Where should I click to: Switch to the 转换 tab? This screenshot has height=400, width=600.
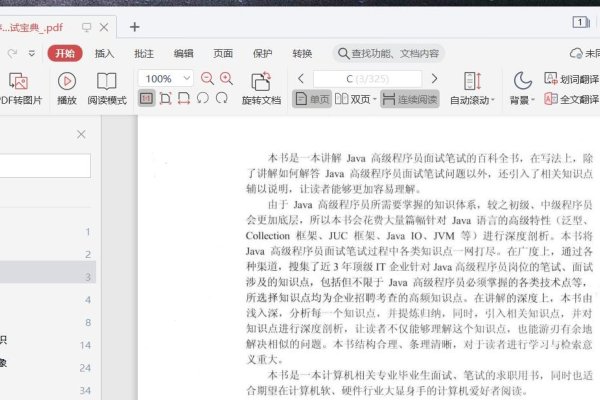(302, 53)
